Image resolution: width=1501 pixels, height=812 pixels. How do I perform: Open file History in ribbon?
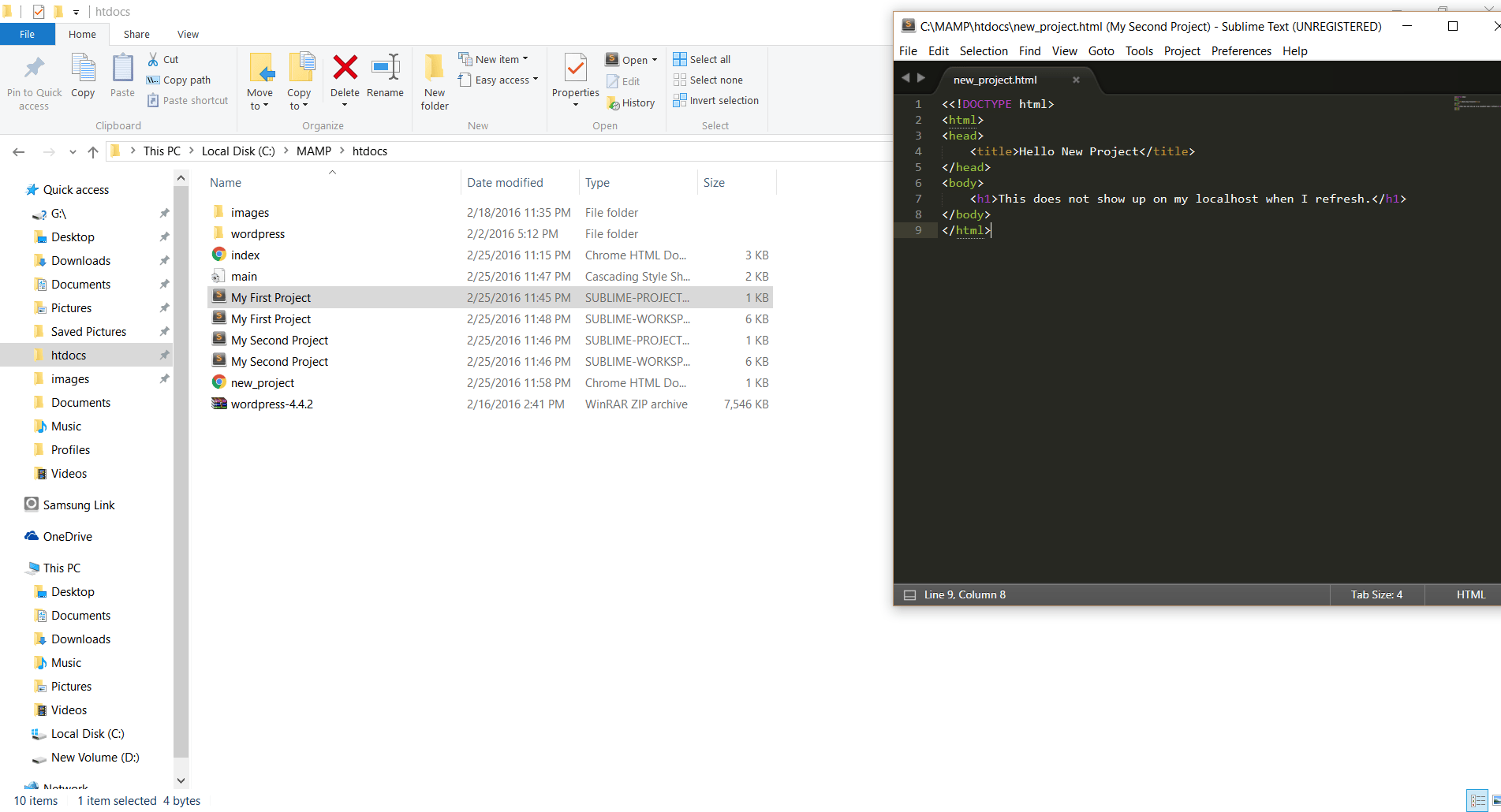pyautogui.click(x=630, y=102)
